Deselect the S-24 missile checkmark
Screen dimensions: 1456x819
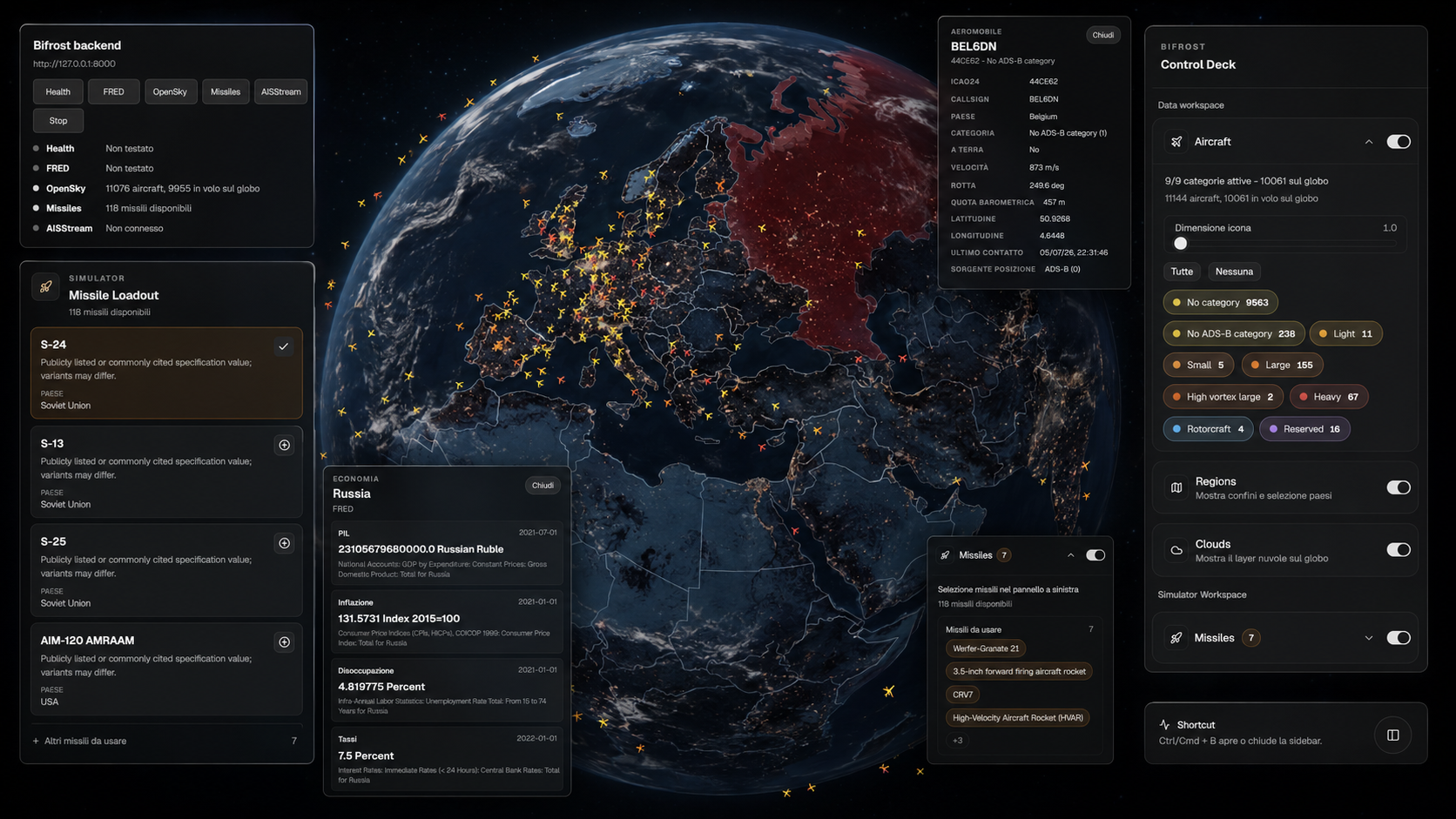[x=283, y=346]
